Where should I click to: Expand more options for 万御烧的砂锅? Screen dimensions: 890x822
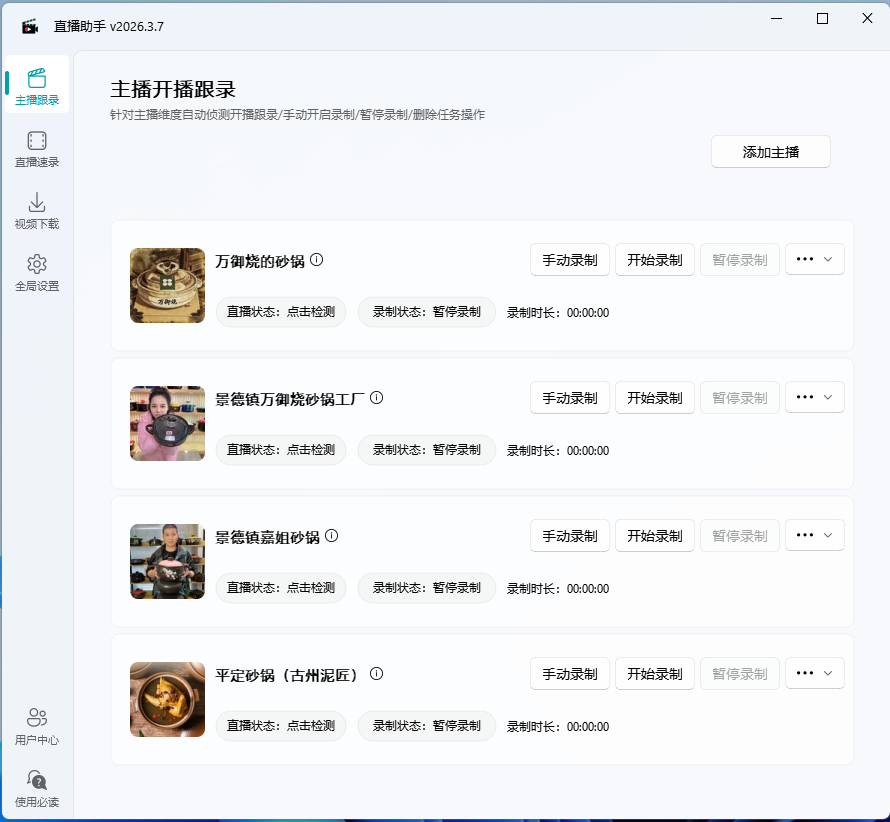click(814, 259)
